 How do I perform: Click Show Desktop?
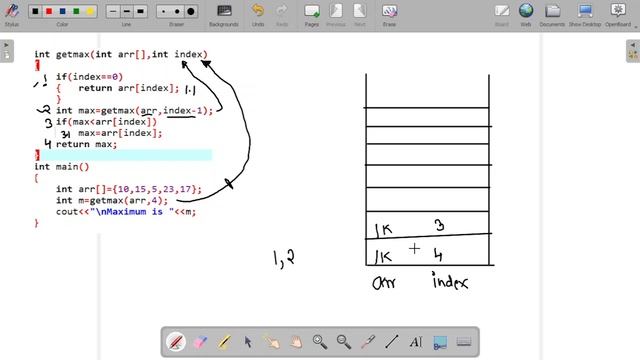tap(585, 15)
